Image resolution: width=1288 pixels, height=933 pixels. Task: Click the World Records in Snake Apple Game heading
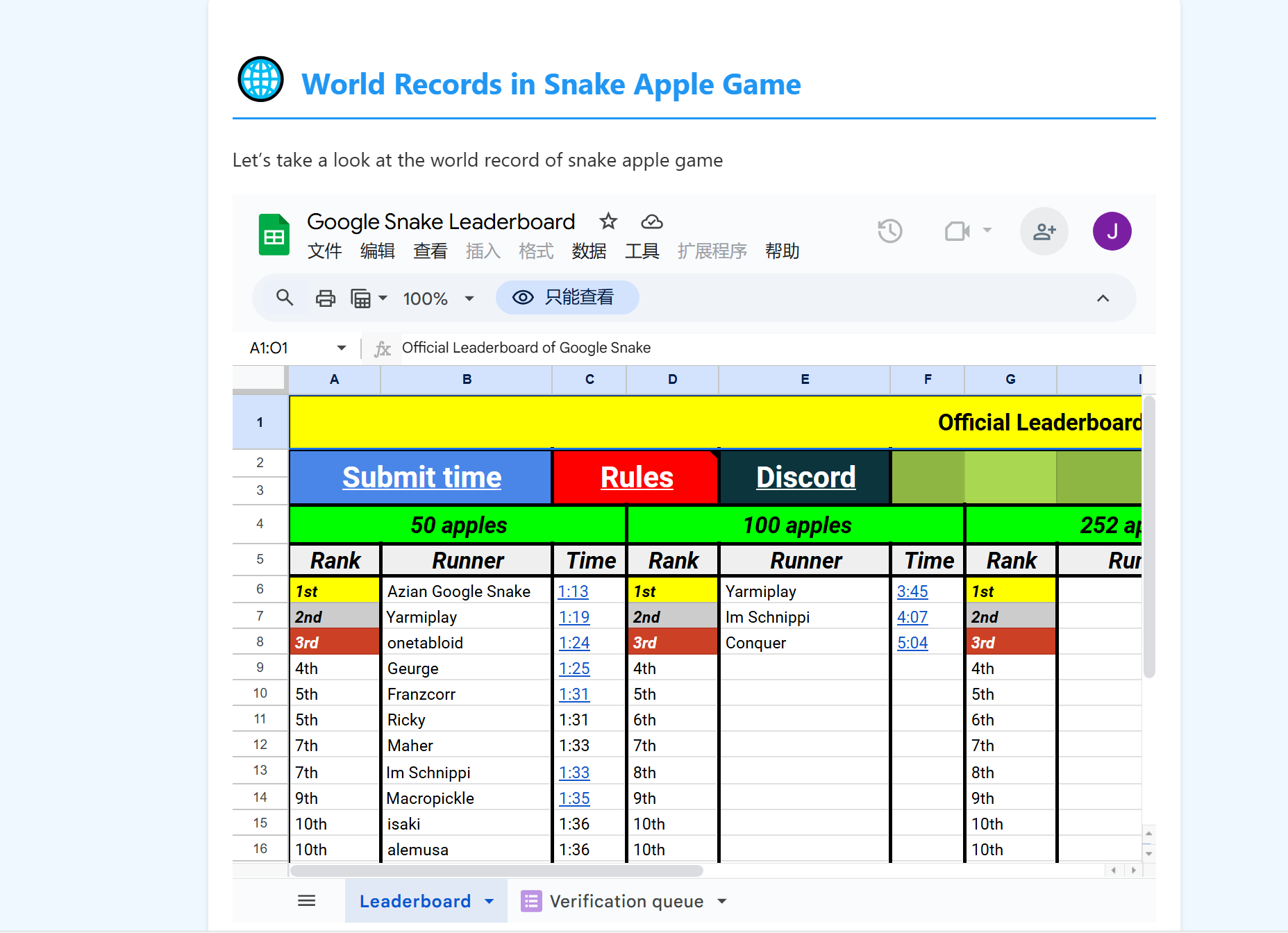[551, 84]
